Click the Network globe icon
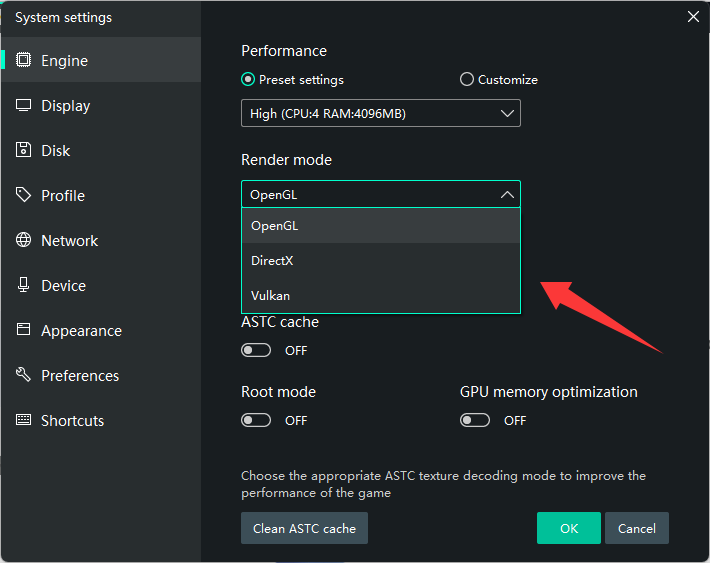This screenshot has width=710, height=563. [x=24, y=240]
